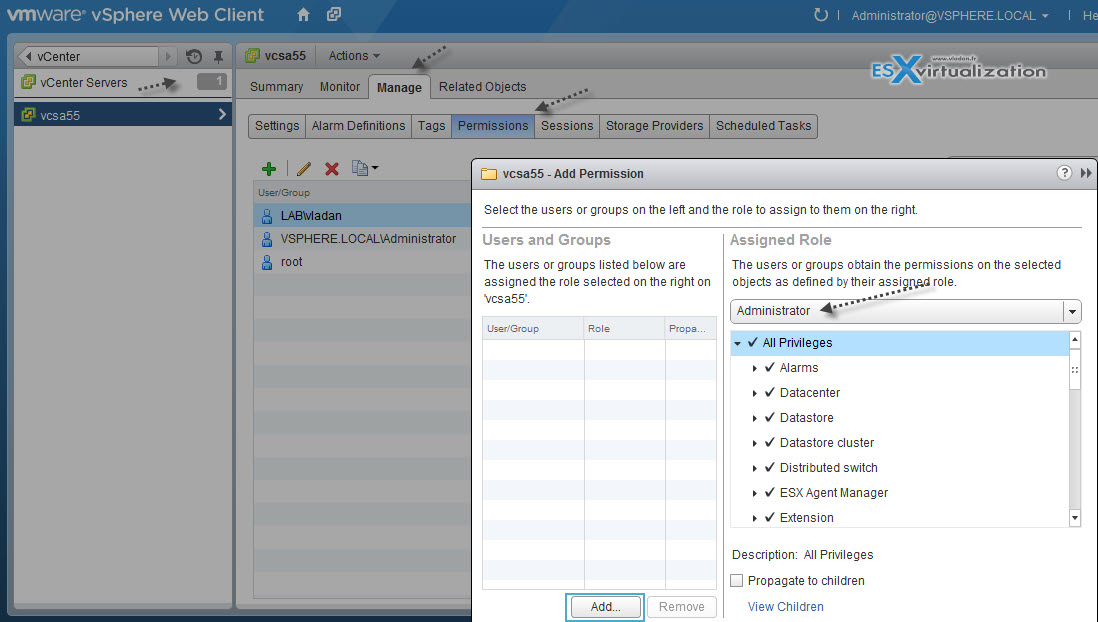Toggle ESX Agent Manager privilege checkmark

pos(770,493)
